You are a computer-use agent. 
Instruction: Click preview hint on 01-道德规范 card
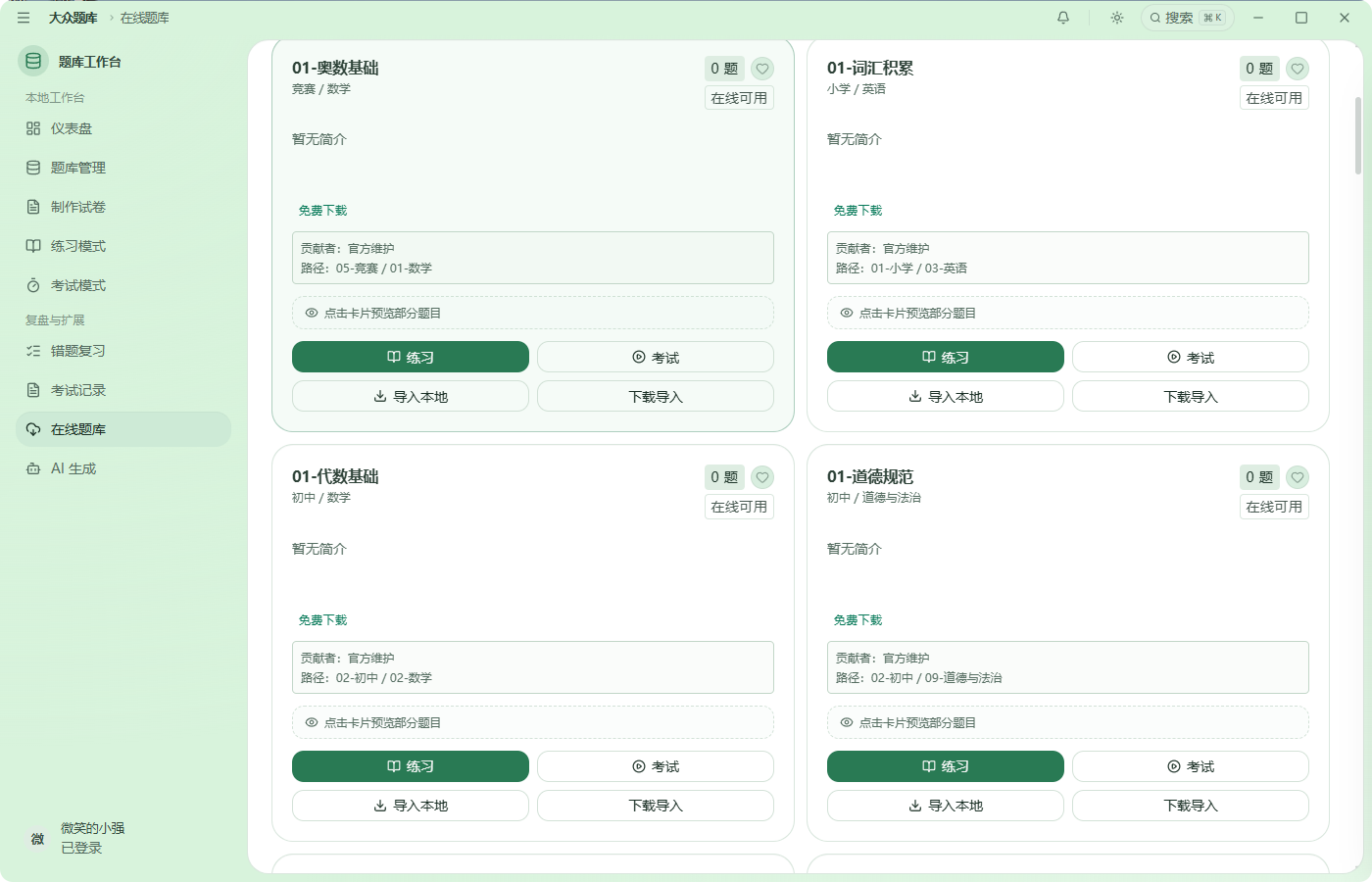tap(1068, 722)
